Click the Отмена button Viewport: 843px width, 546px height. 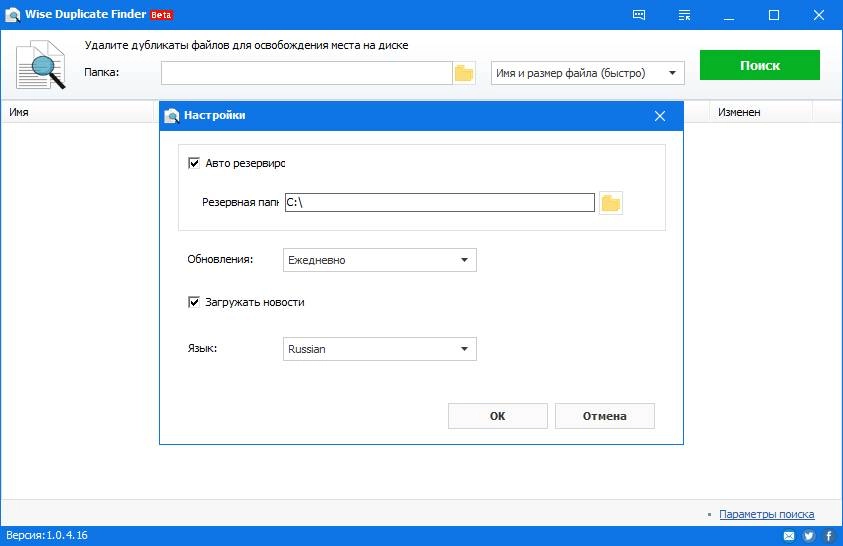605,416
